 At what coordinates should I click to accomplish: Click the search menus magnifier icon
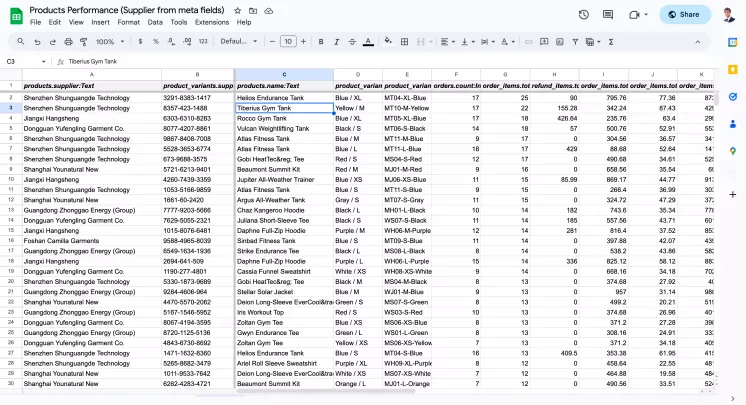click(x=20, y=42)
